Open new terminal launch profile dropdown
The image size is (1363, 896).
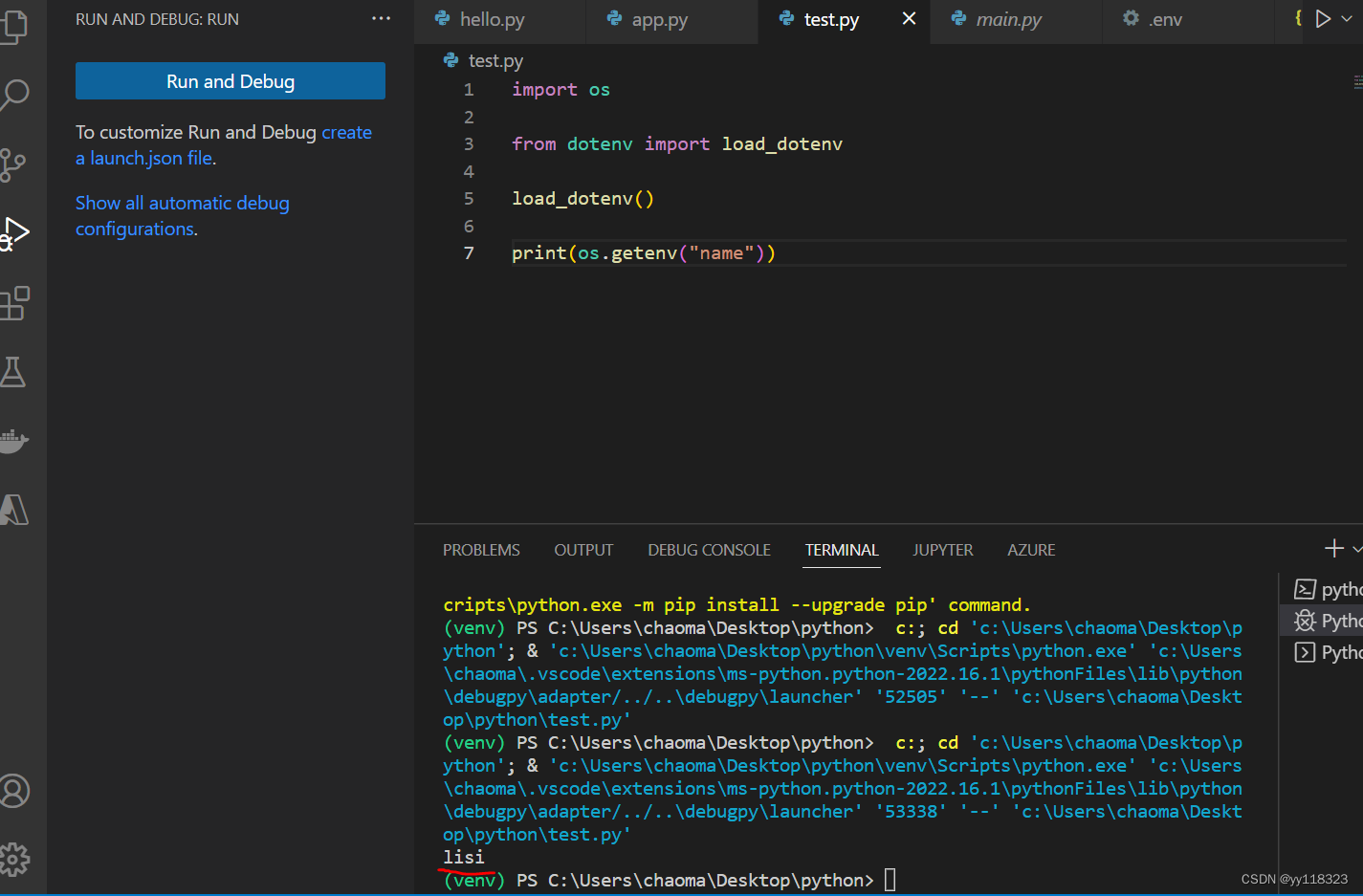[1356, 549]
